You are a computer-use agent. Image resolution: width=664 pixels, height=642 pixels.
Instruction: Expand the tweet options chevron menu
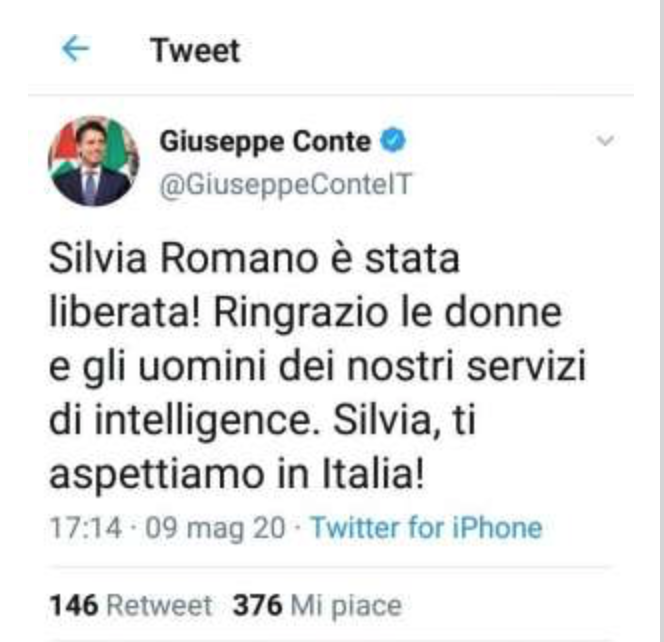(605, 140)
